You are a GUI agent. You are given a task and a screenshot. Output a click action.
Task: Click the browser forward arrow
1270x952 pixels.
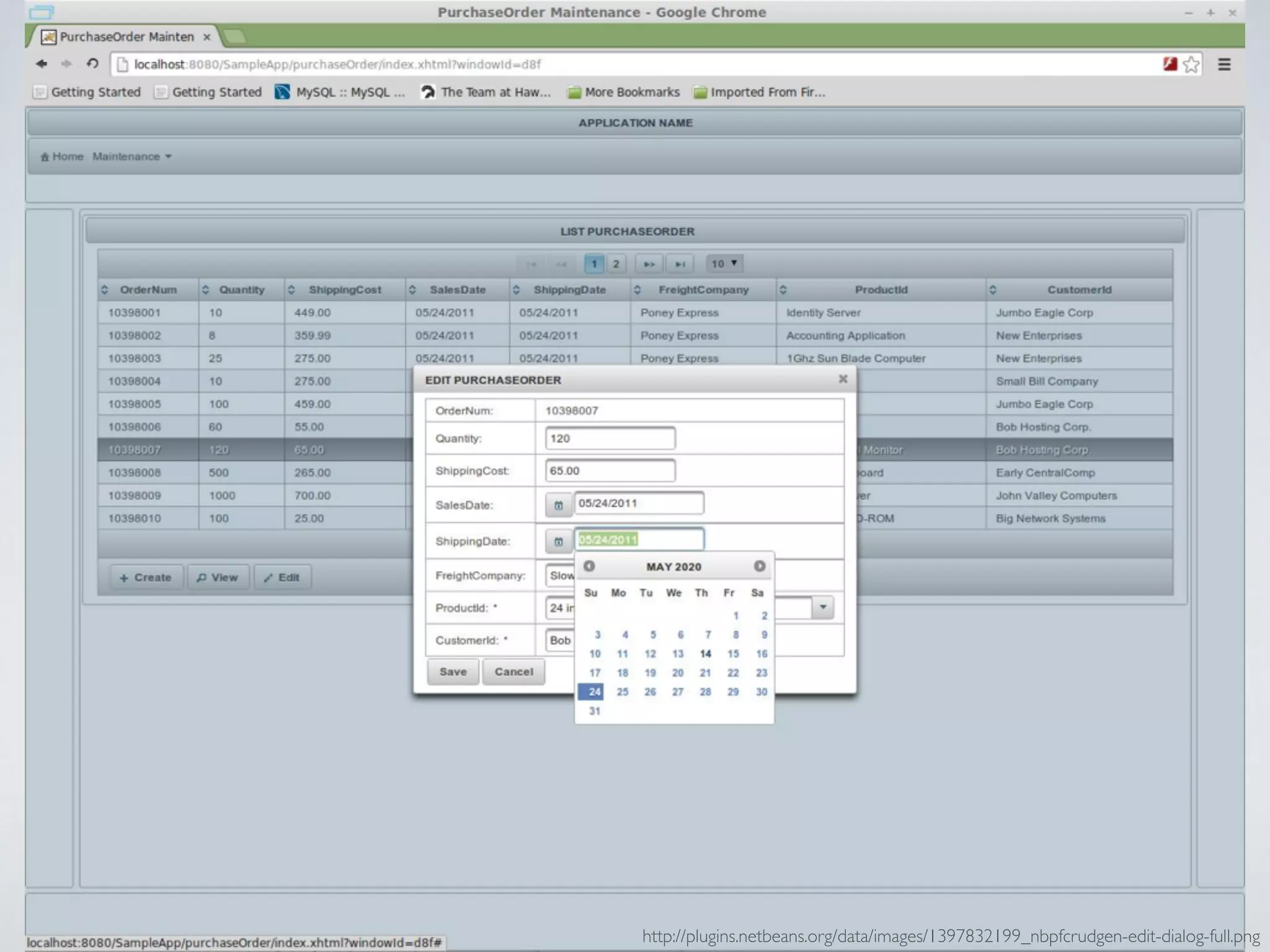point(66,64)
